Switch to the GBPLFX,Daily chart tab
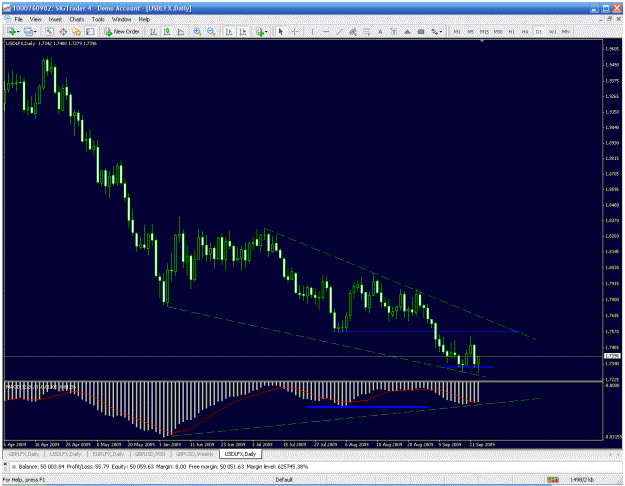 [x=24, y=454]
